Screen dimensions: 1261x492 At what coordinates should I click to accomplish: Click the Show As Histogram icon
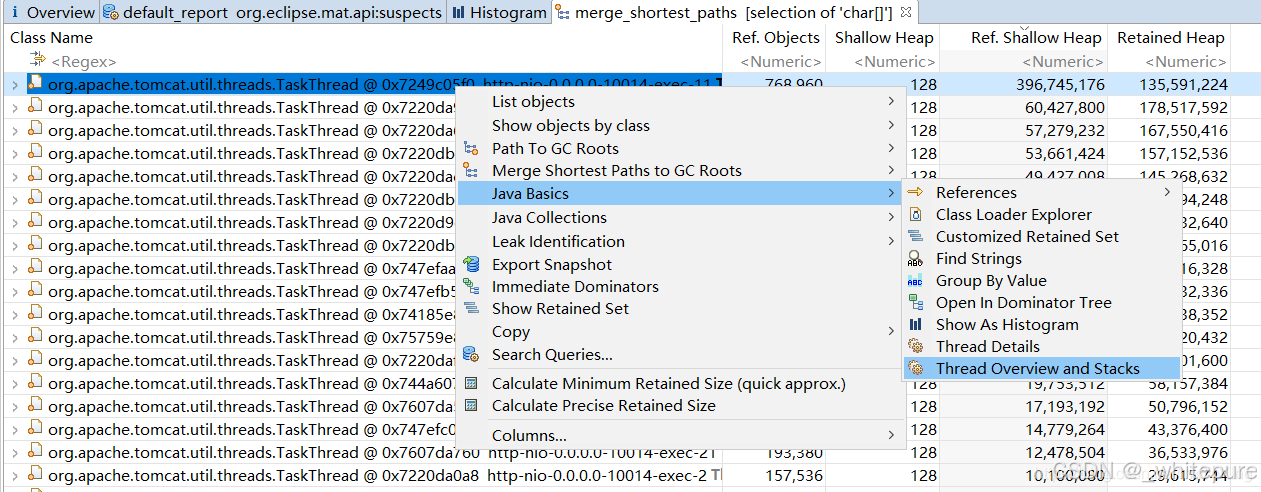(x=915, y=324)
